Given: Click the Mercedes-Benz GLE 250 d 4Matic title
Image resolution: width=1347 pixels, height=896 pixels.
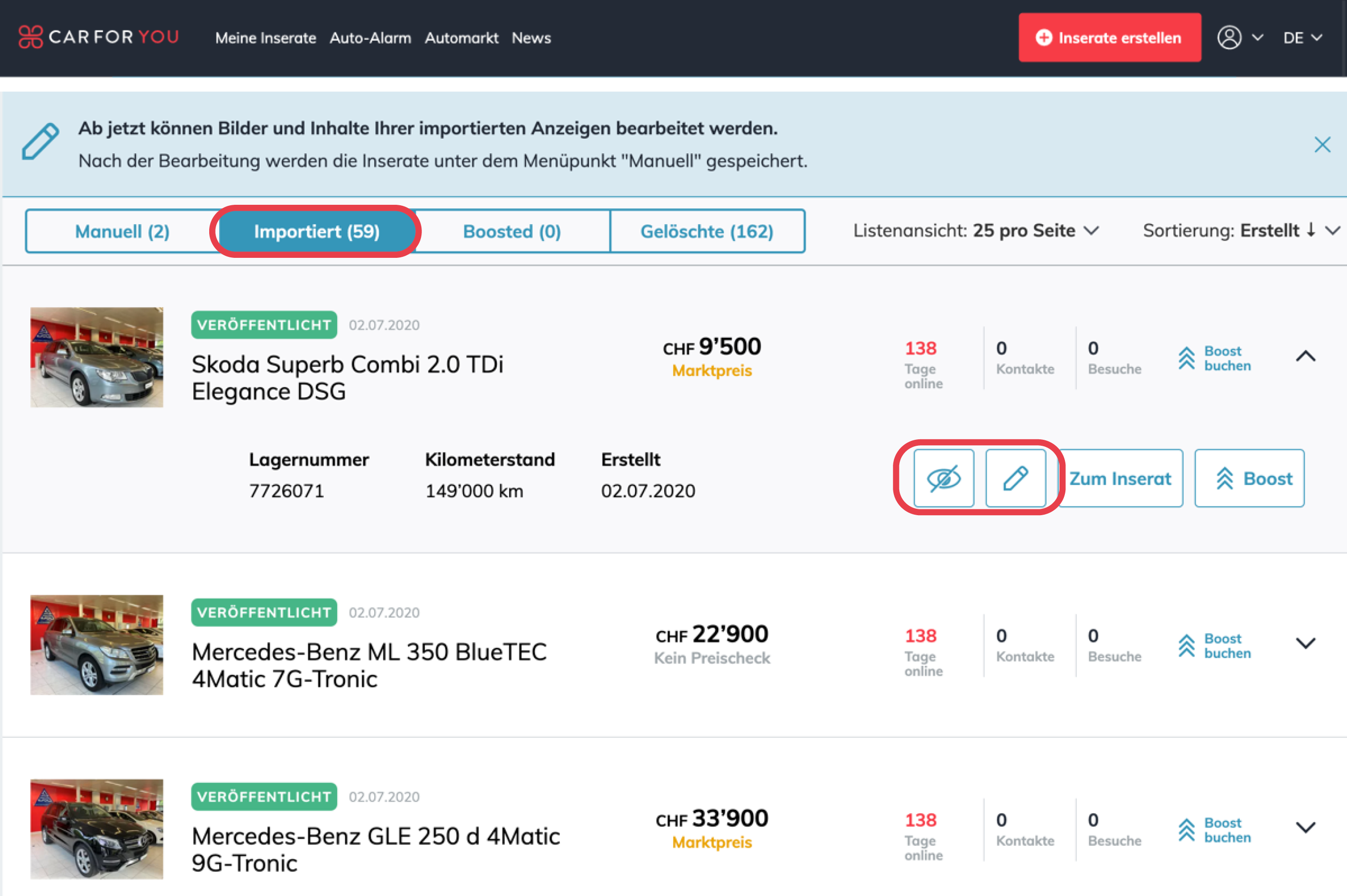Looking at the screenshot, I should pos(376,849).
